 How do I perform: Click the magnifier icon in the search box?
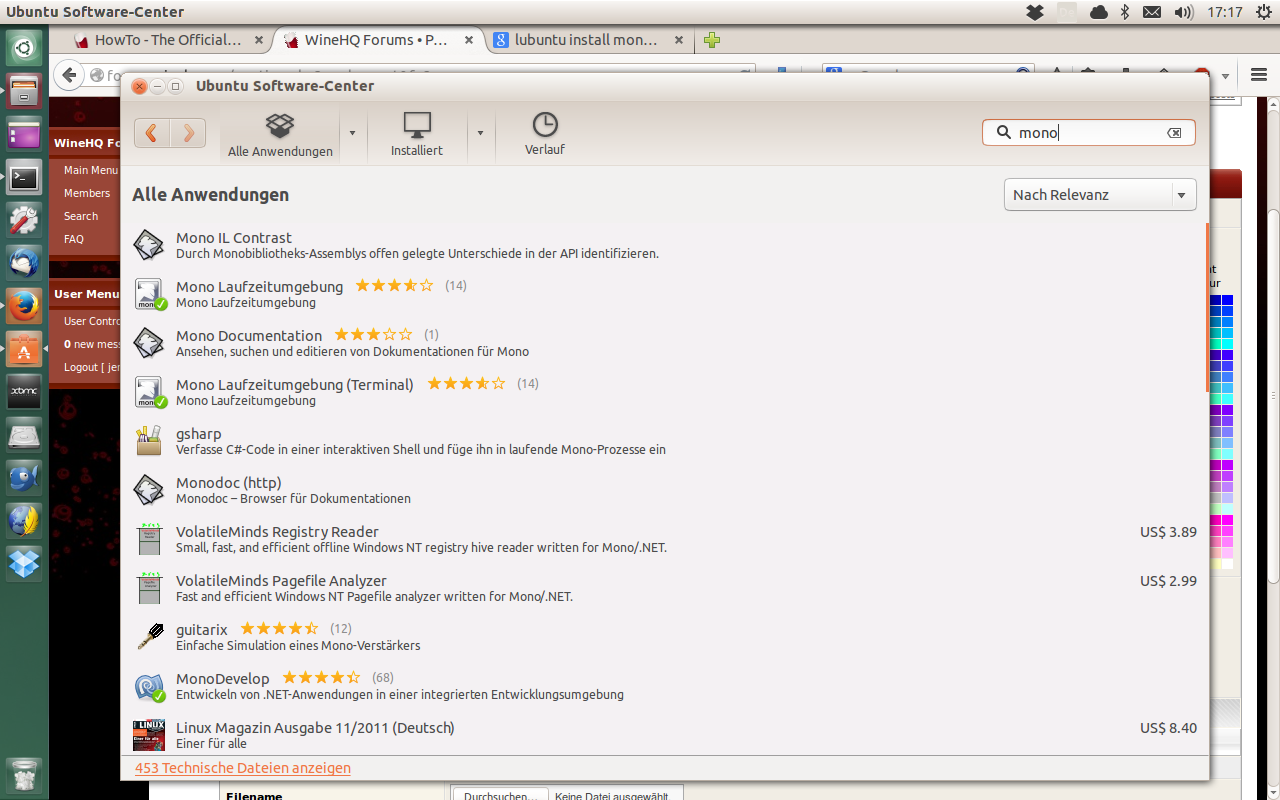click(x=1003, y=132)
